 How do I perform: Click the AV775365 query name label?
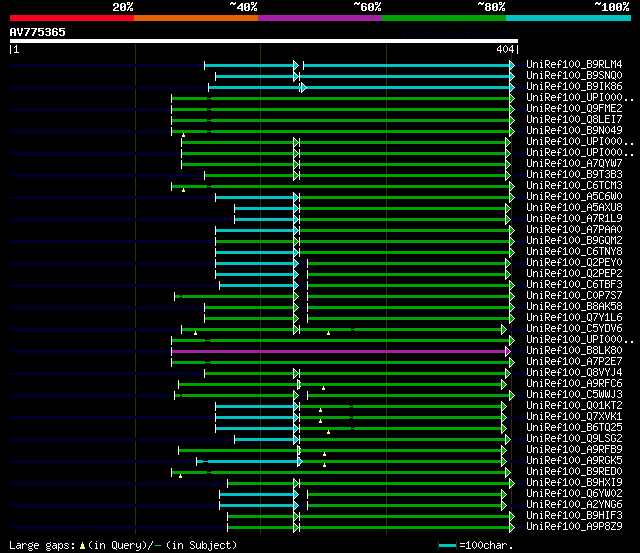pos(38,32)
